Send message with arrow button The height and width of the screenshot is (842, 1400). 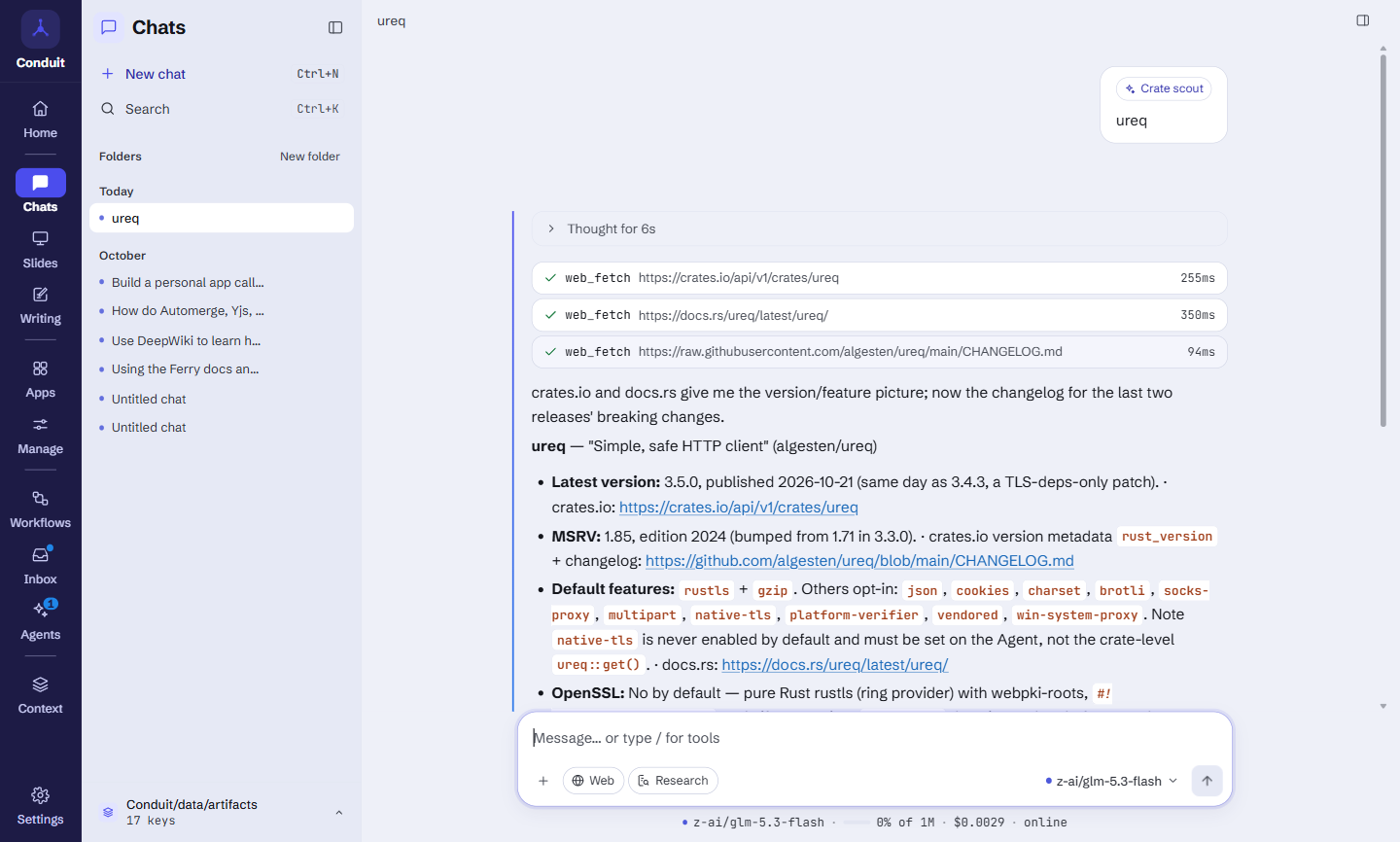[1207, 781]
